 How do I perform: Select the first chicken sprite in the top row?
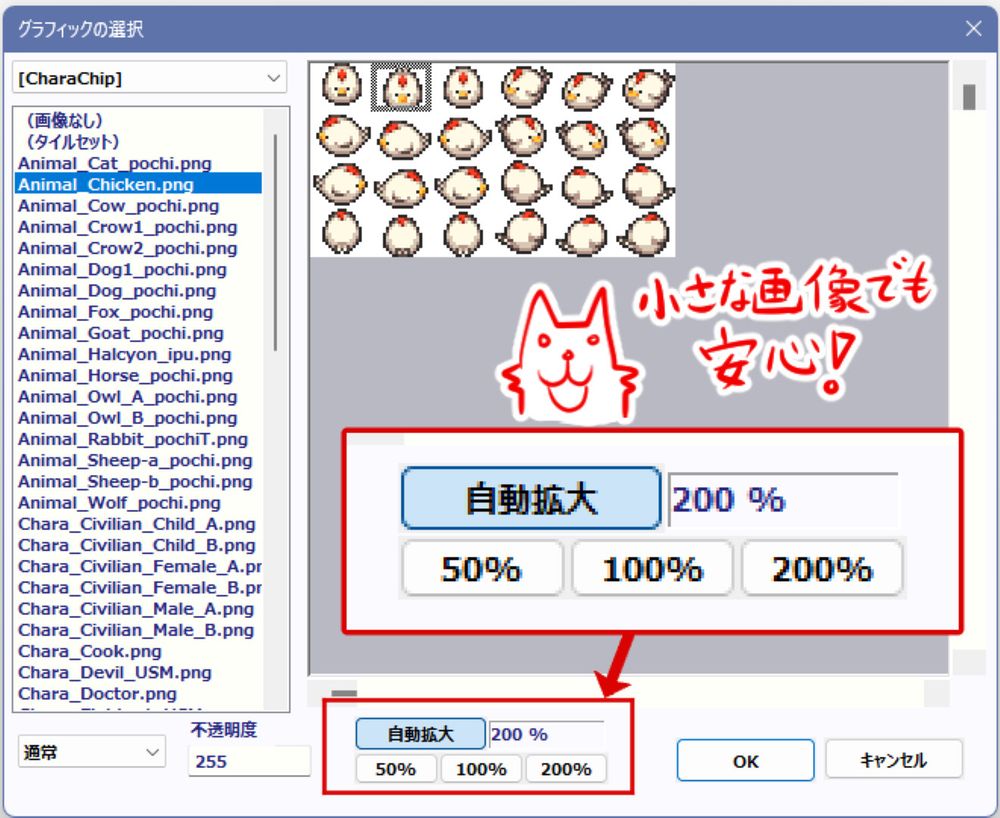pos(341,86)
